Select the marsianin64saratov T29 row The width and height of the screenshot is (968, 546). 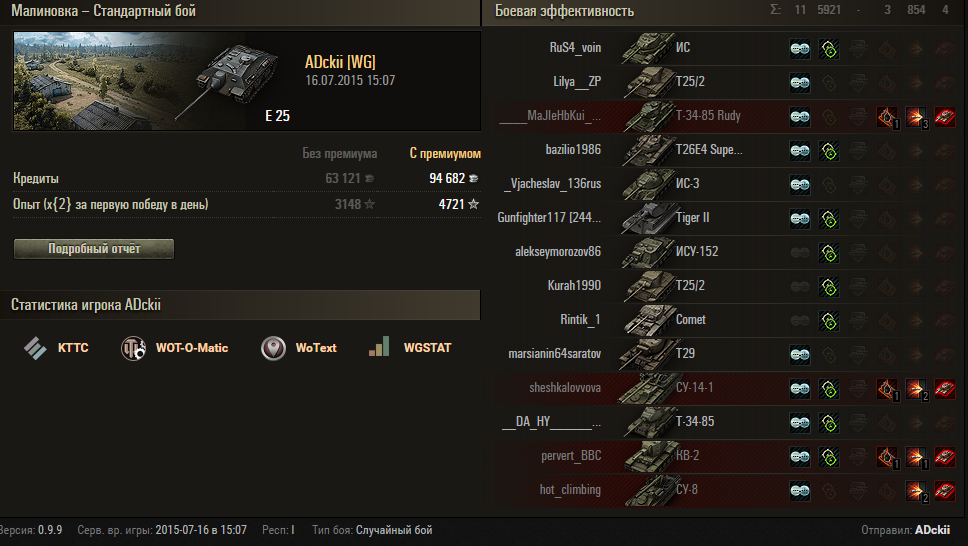726,354
